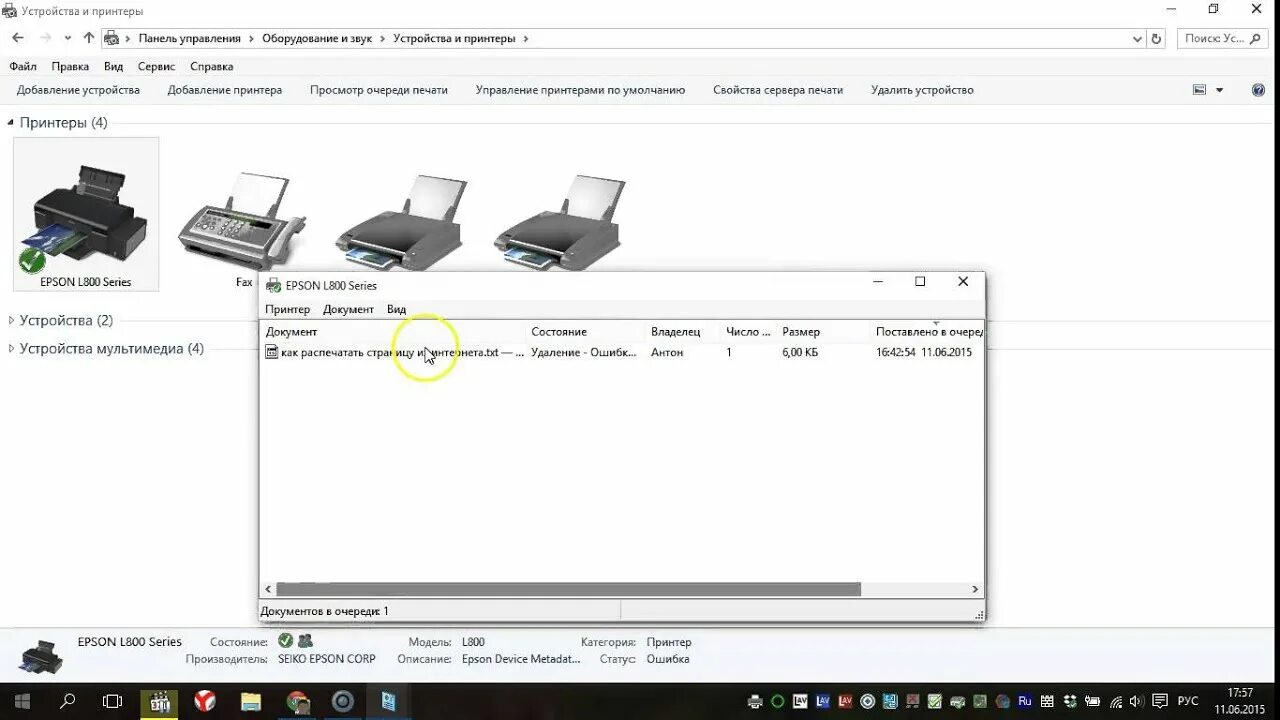The width and height of the screenshot is (1280, 720).
Task: Refresh the Devices and Printers view
Action: (1157, 38)
